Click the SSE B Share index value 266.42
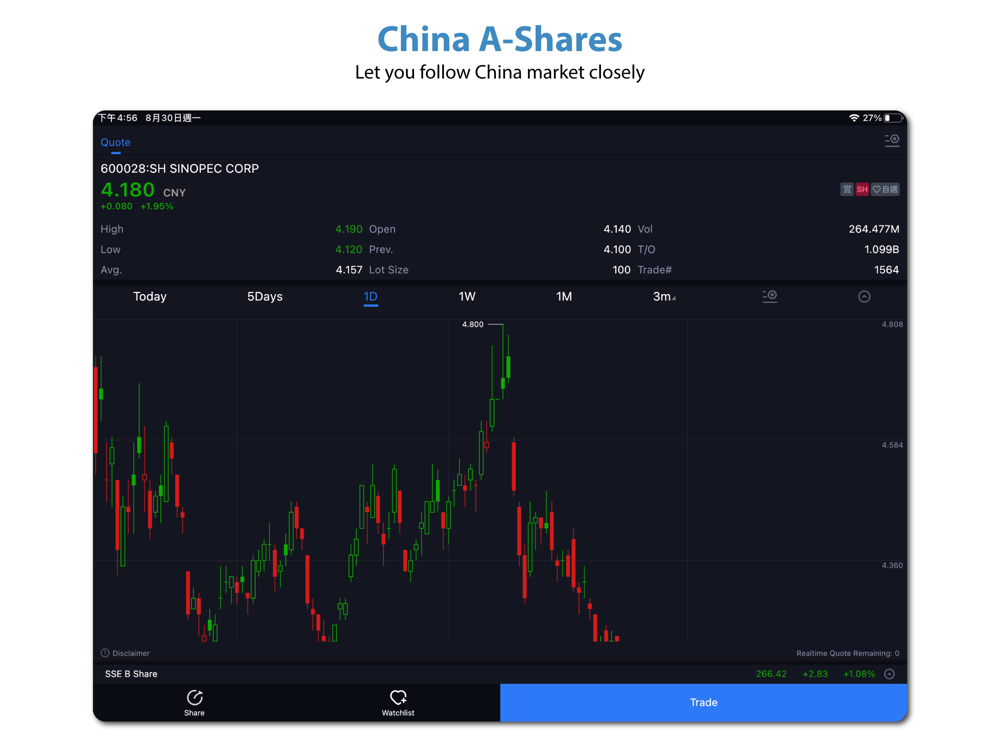Viewport: 1000px width, 750px height. 771,674
